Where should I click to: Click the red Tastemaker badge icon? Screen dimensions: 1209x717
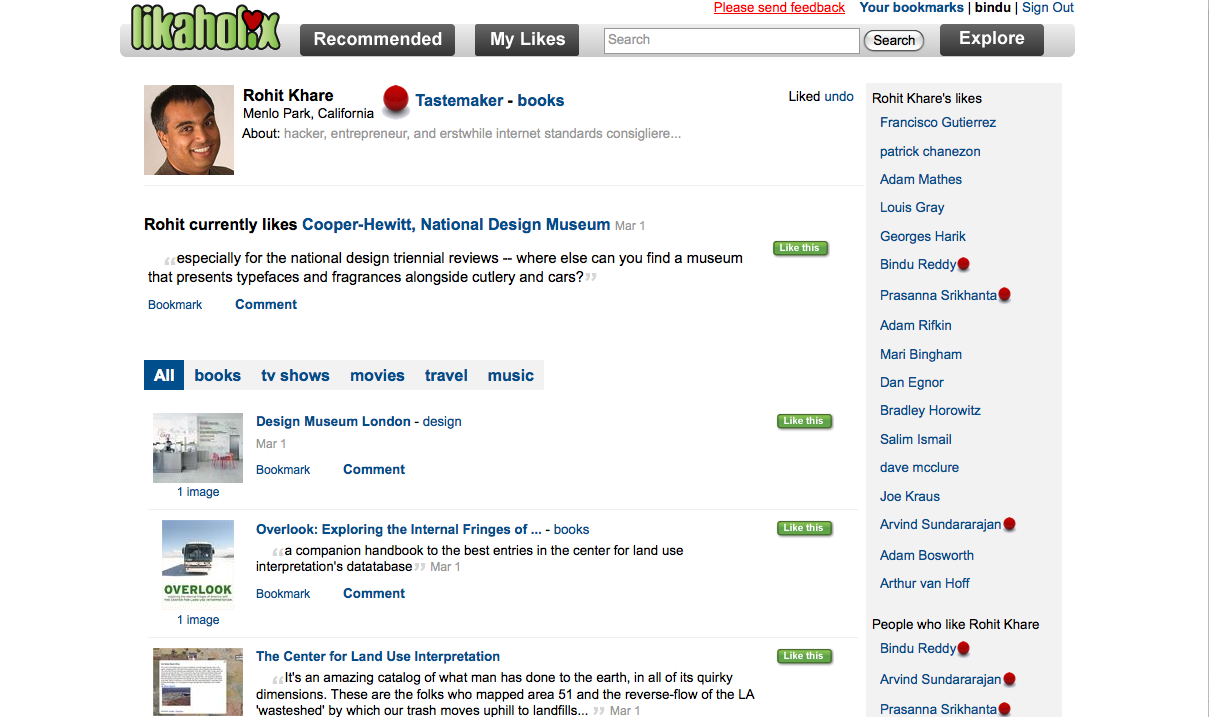(x=396, y=99)
